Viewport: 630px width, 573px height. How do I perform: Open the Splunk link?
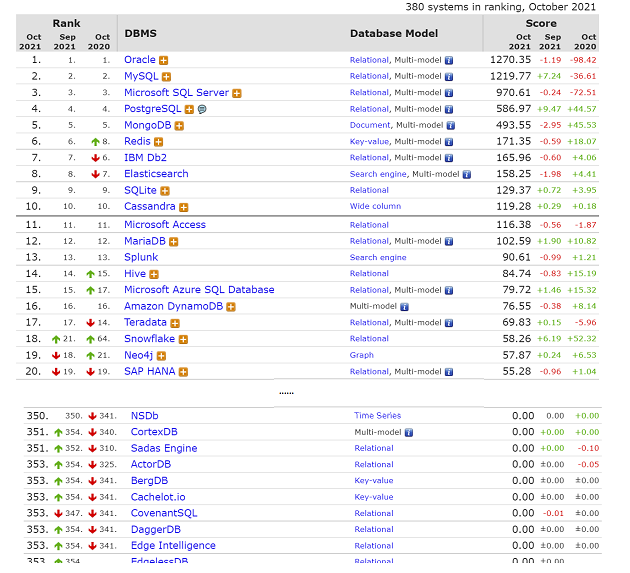click(x=141, y=257)
